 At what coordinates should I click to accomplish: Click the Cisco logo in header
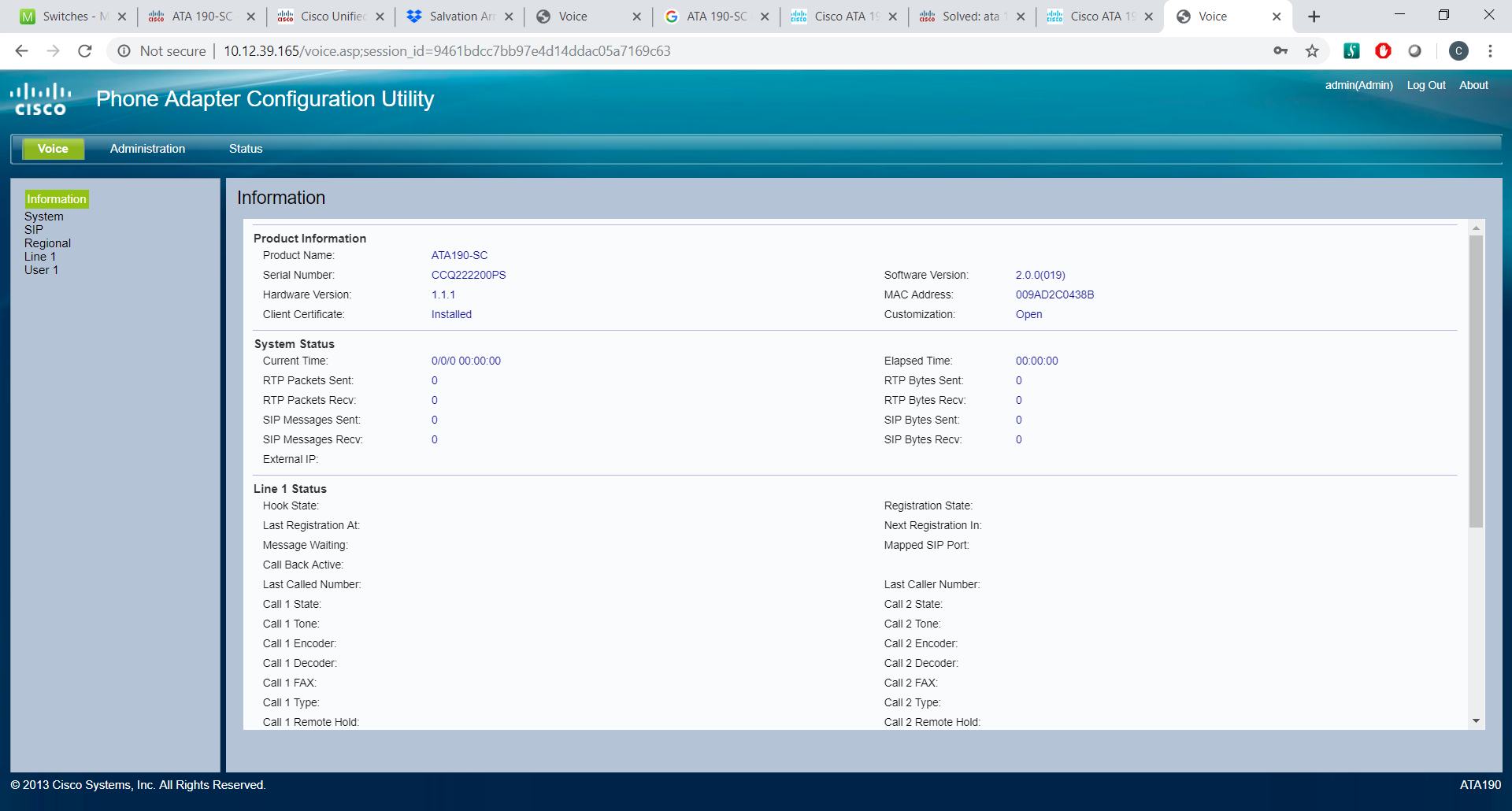(40, 99)
